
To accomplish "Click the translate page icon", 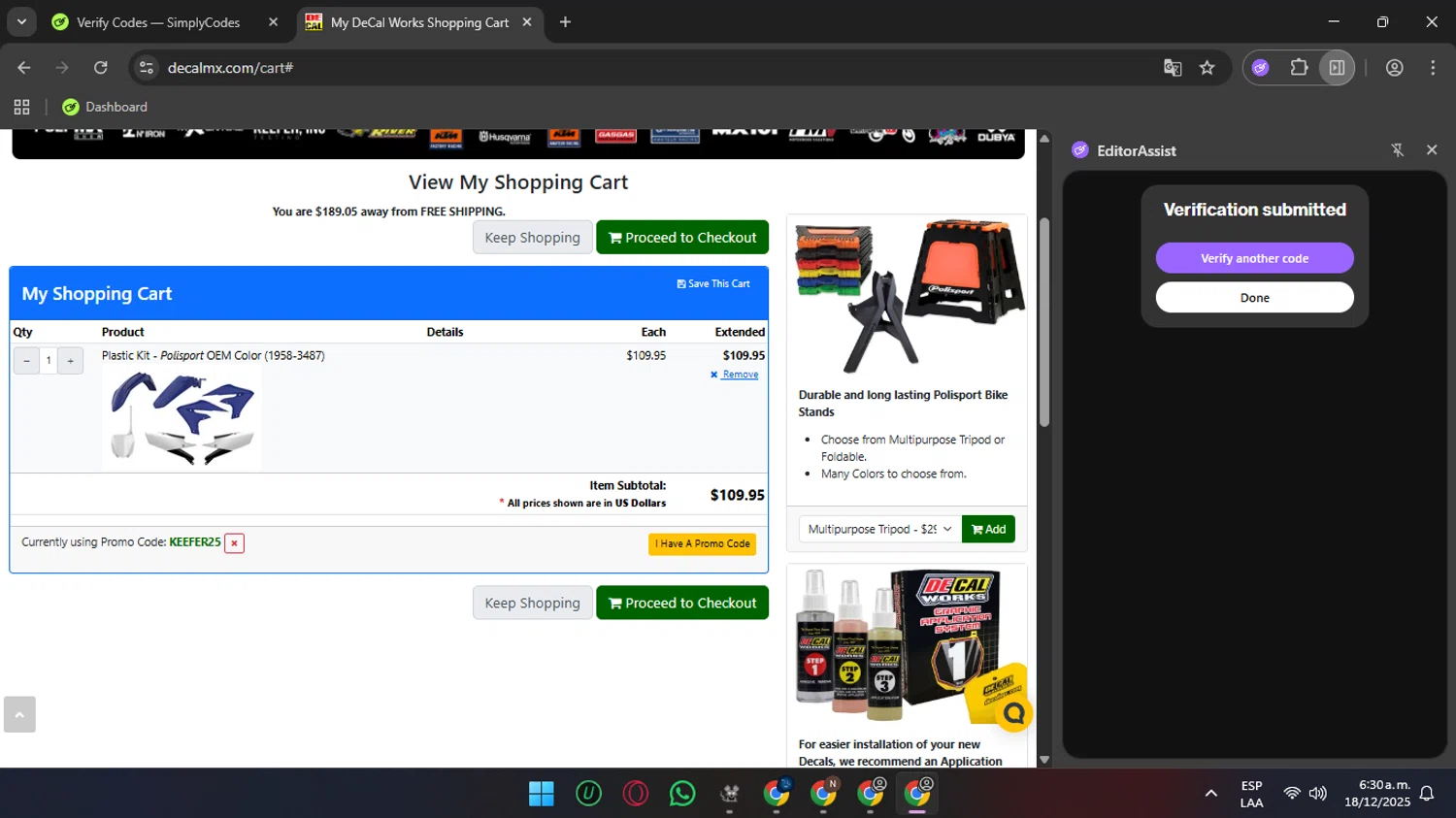I will [x=1173, y=68].
